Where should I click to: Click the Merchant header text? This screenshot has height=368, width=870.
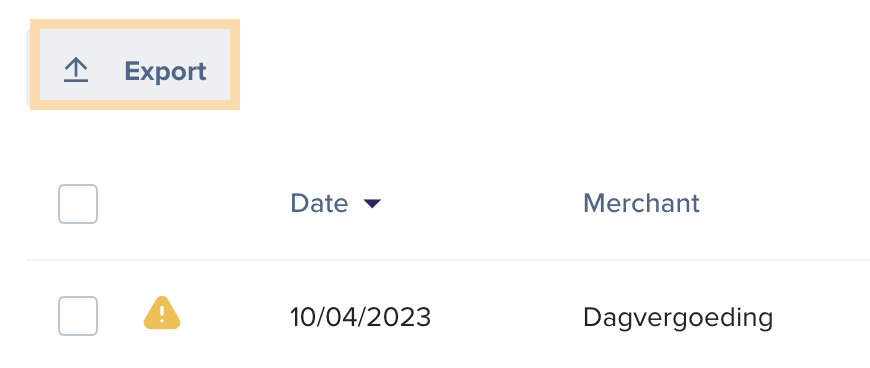click(641, 204)
